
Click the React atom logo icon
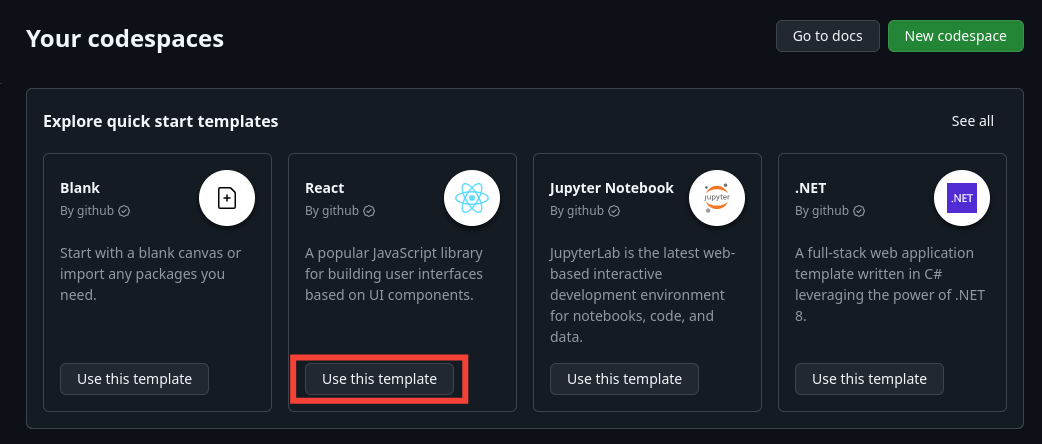(x=472, y=198)
